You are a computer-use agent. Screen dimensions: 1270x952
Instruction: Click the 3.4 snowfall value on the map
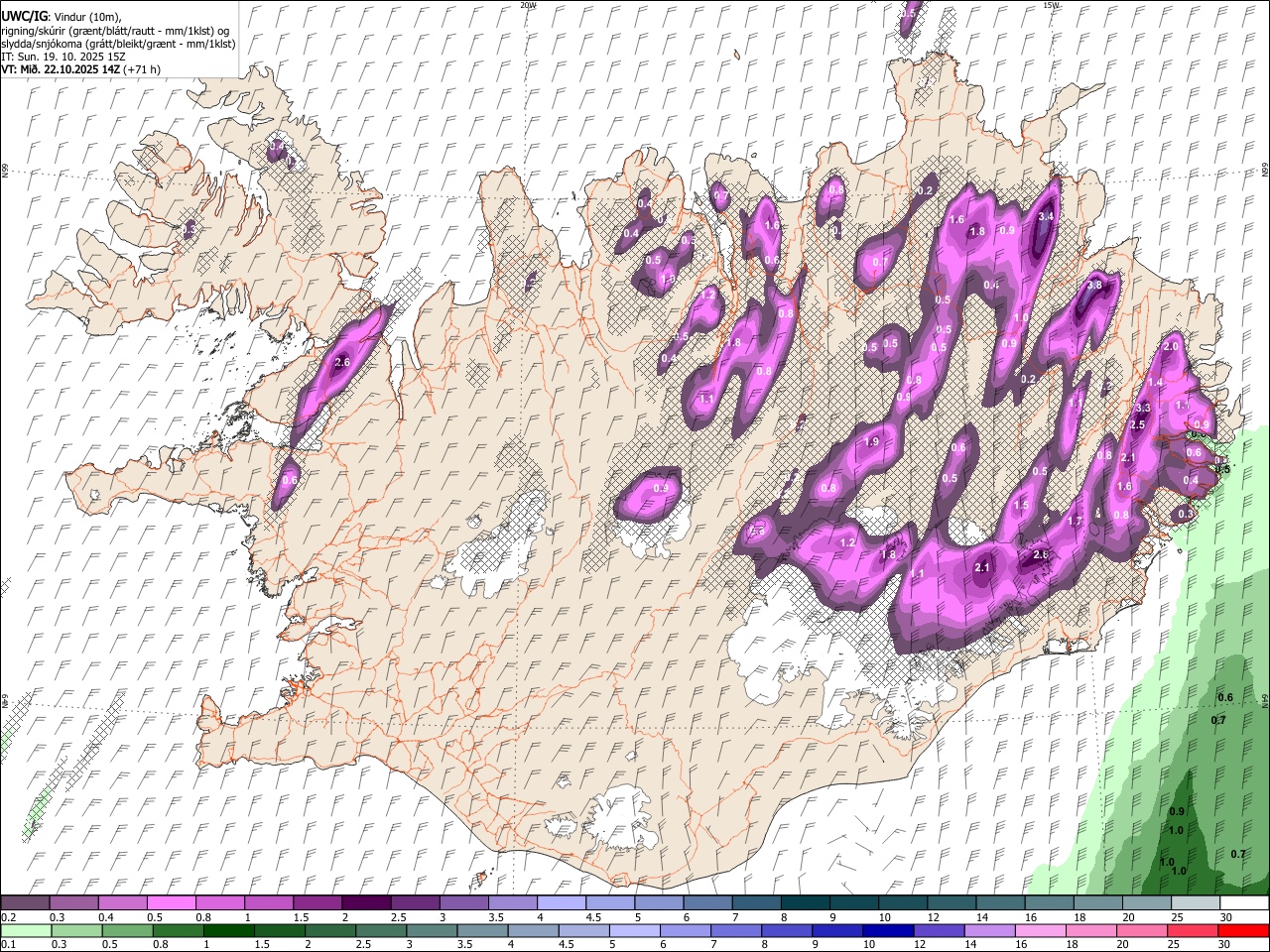click(1046, 216)
